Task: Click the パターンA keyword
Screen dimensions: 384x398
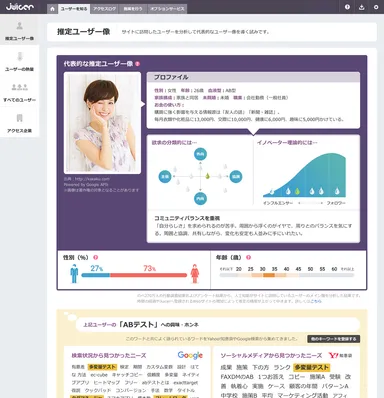Action: pos(335,386)
